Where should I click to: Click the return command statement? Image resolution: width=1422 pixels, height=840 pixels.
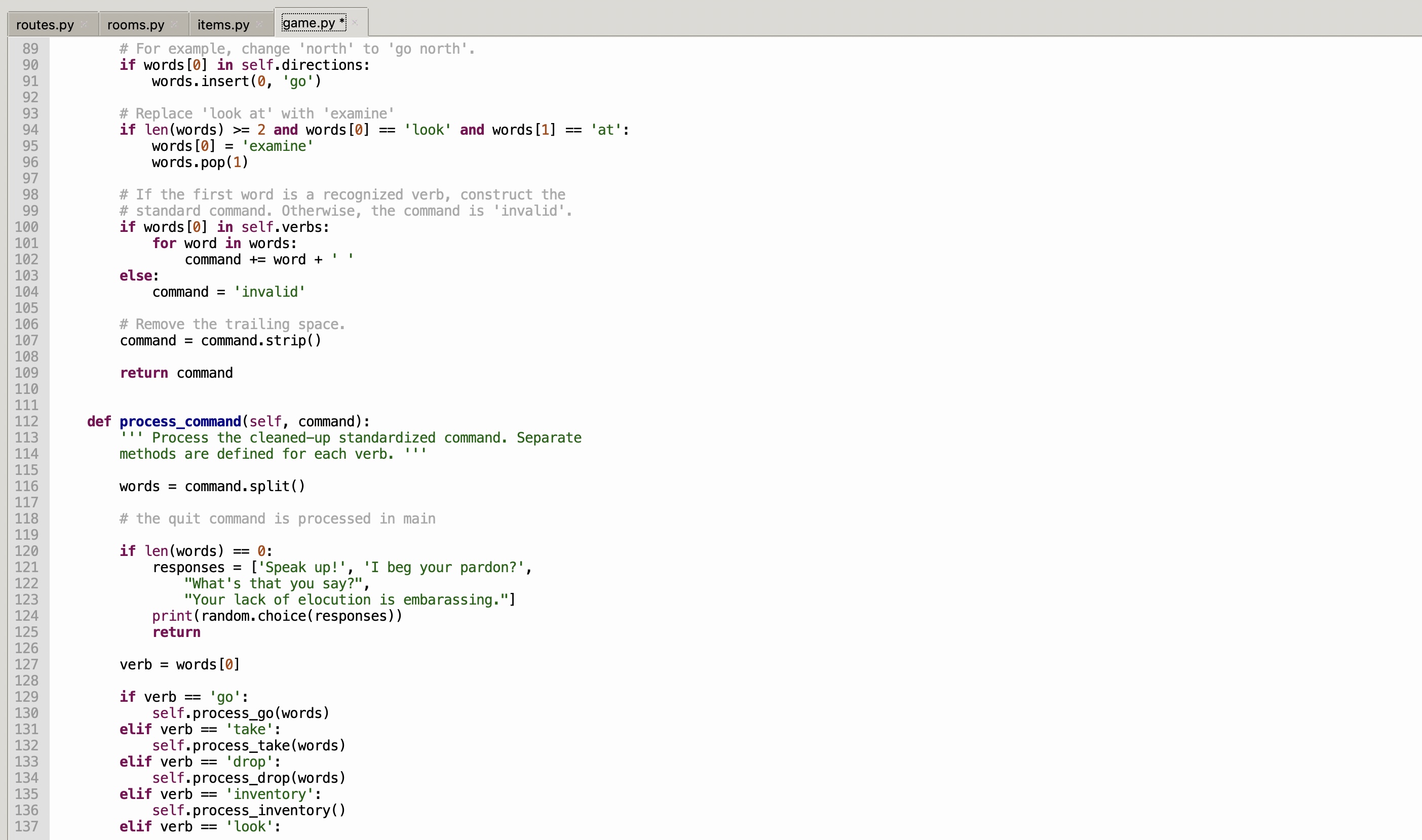176,373
